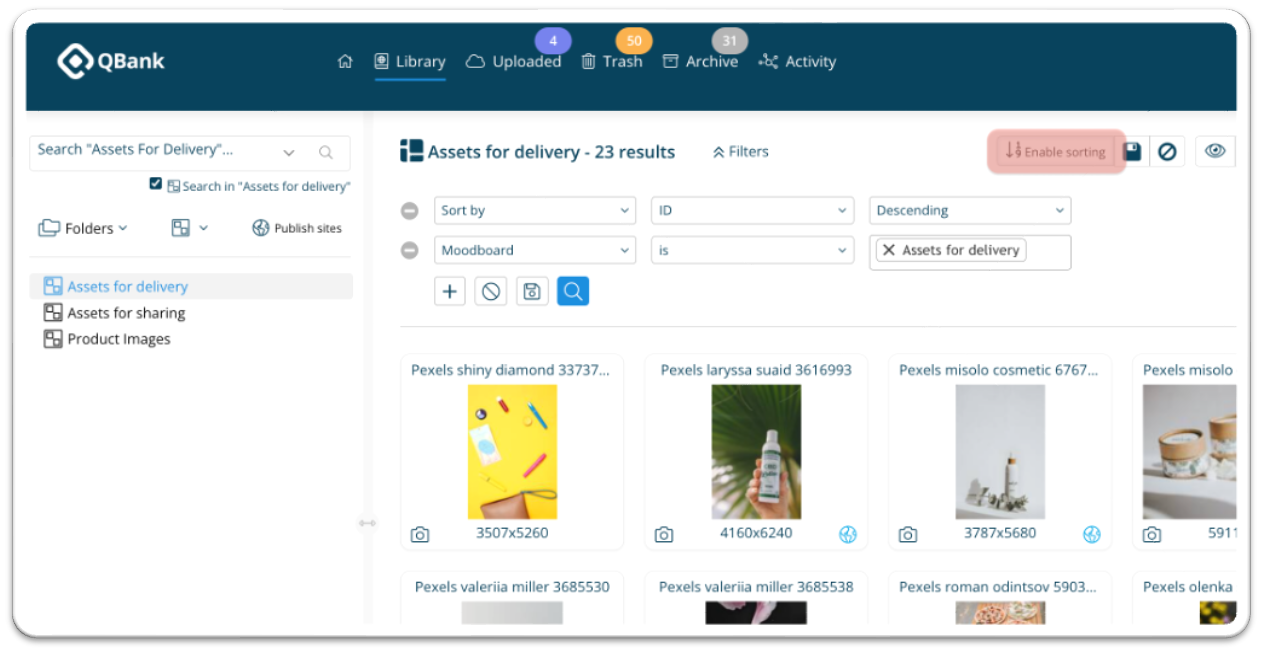Screen dimensions: 1262x652
Task: Go to the home page icon
Action: click(x=345, y=62)
